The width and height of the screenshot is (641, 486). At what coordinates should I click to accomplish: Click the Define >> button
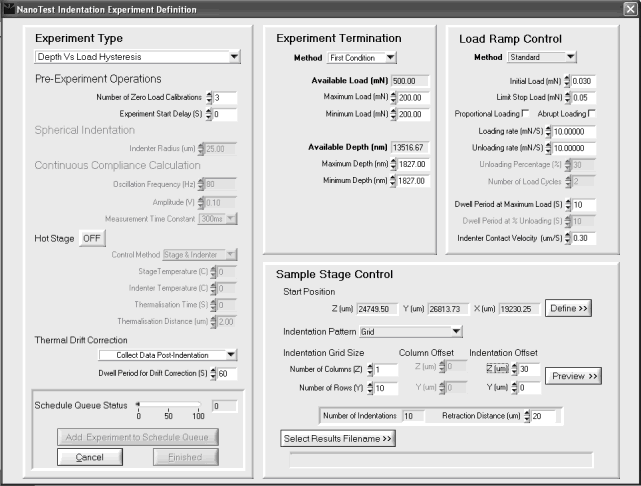point(568,308)
